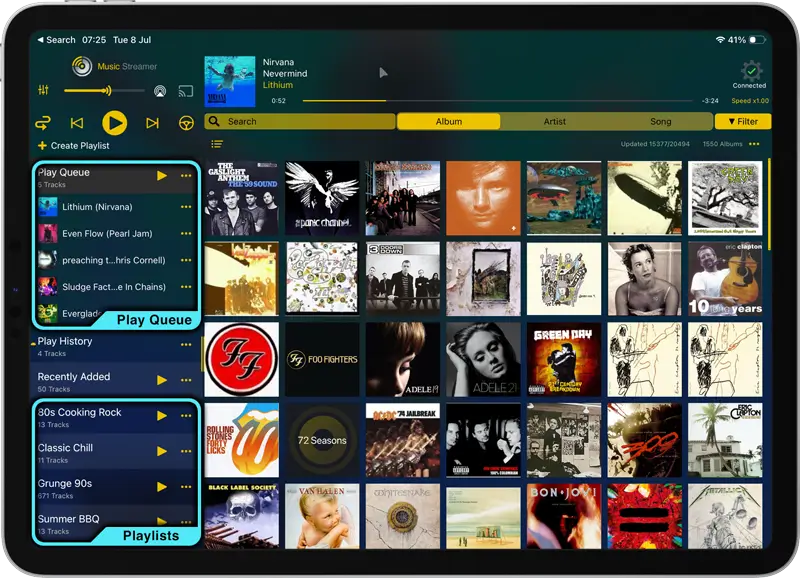Click the Music Streamer app logo
The width and height of the screenshot is (800, 578).
(x=82, y=66)
